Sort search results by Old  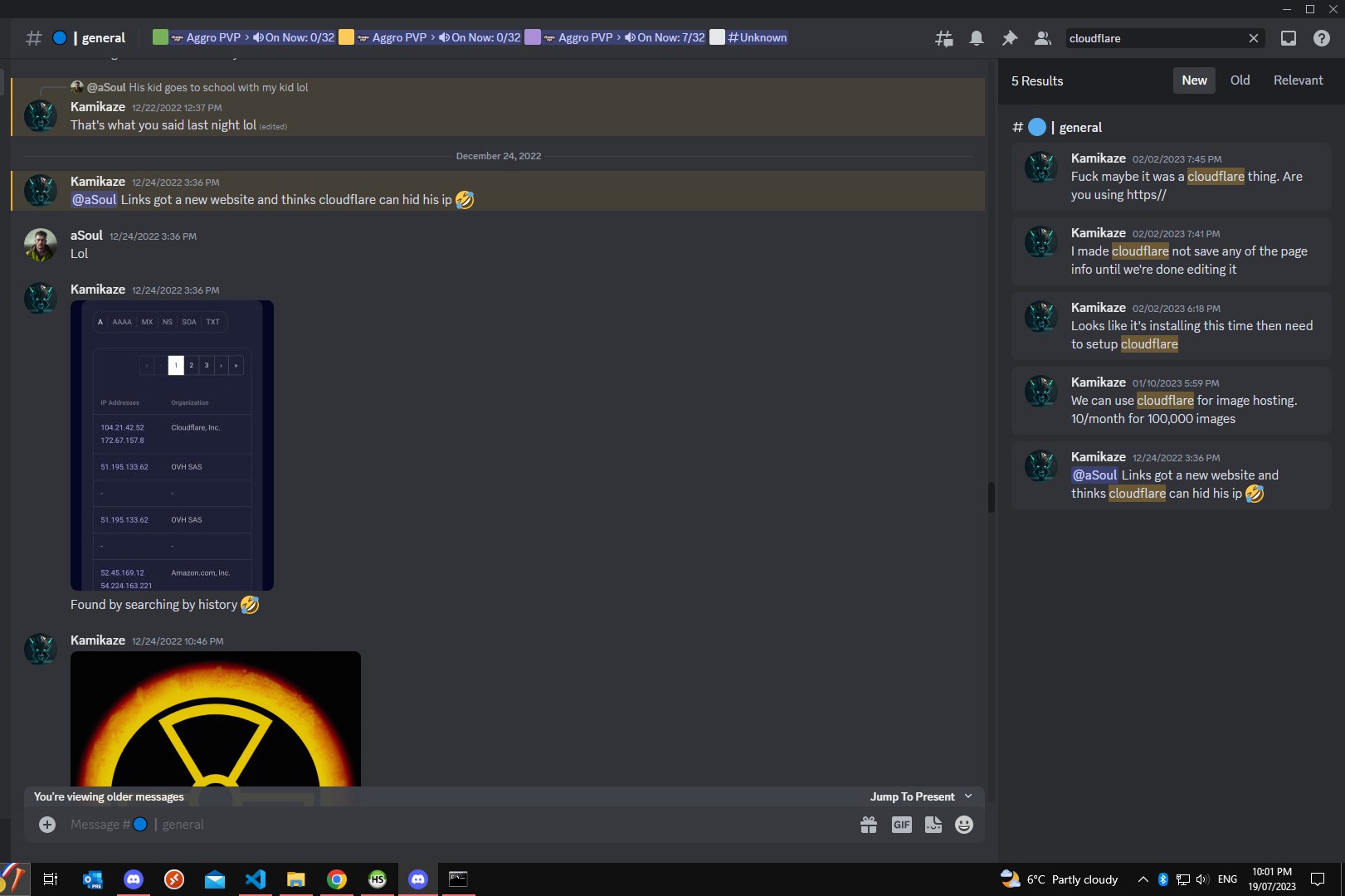click(1240, 80)
